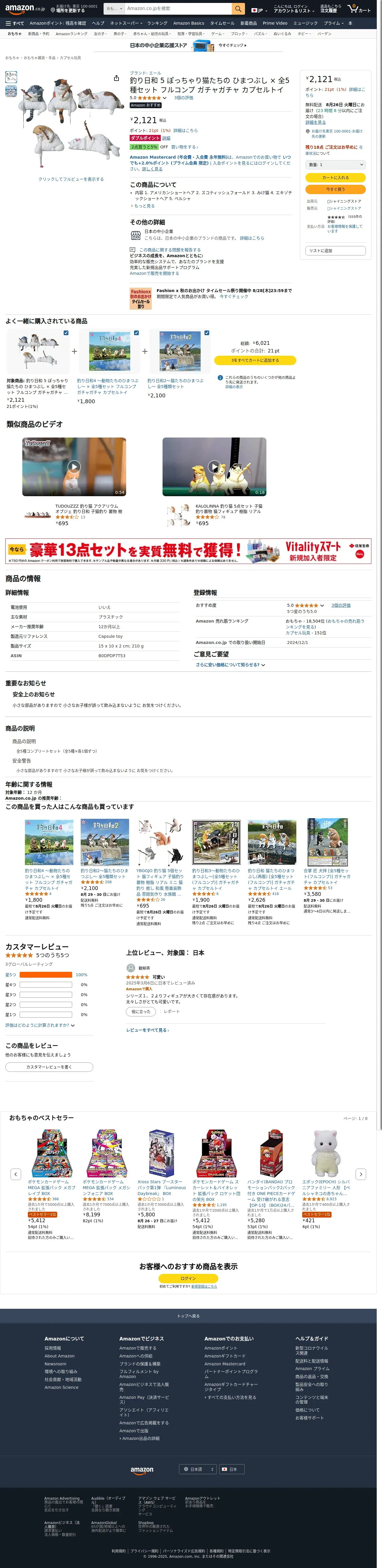Select the first product thumbnail image
382x1568 pixels.
click(x=11, y=77)
